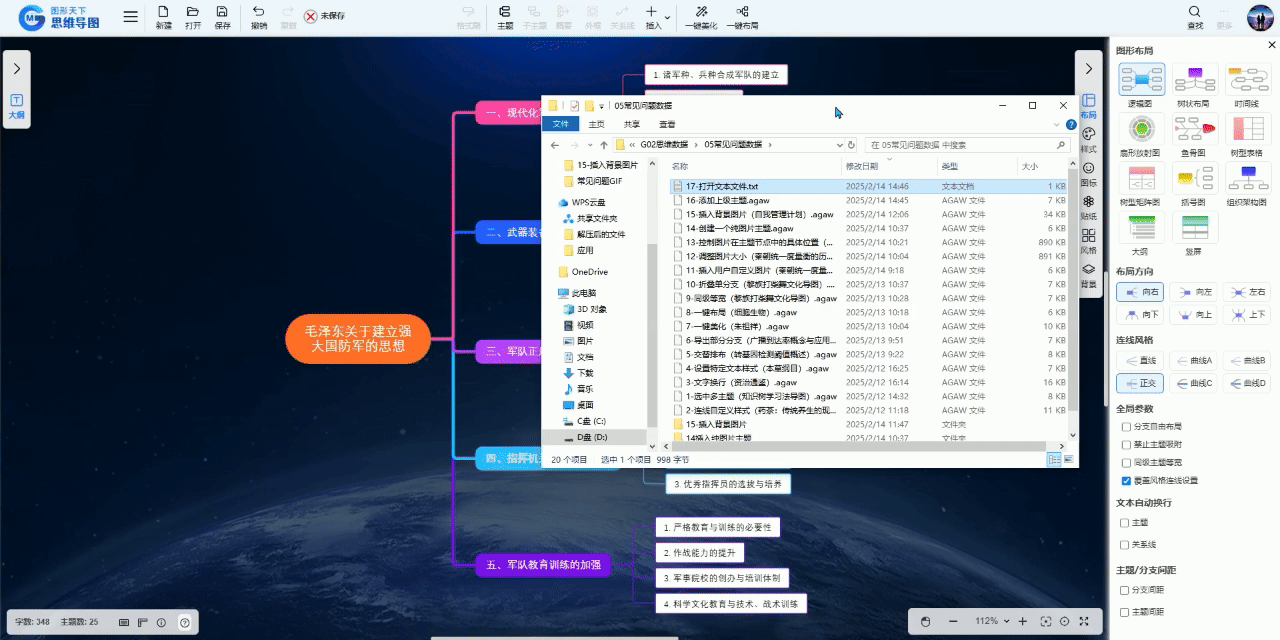
Task: Expand the left 大纲 panel chevron
Action: (x=17, y=69)
